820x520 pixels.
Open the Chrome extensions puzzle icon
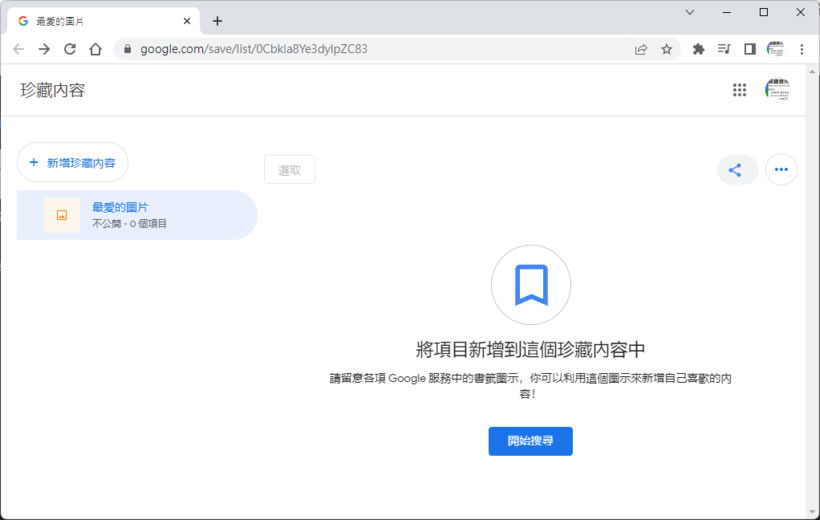(698, 49)
